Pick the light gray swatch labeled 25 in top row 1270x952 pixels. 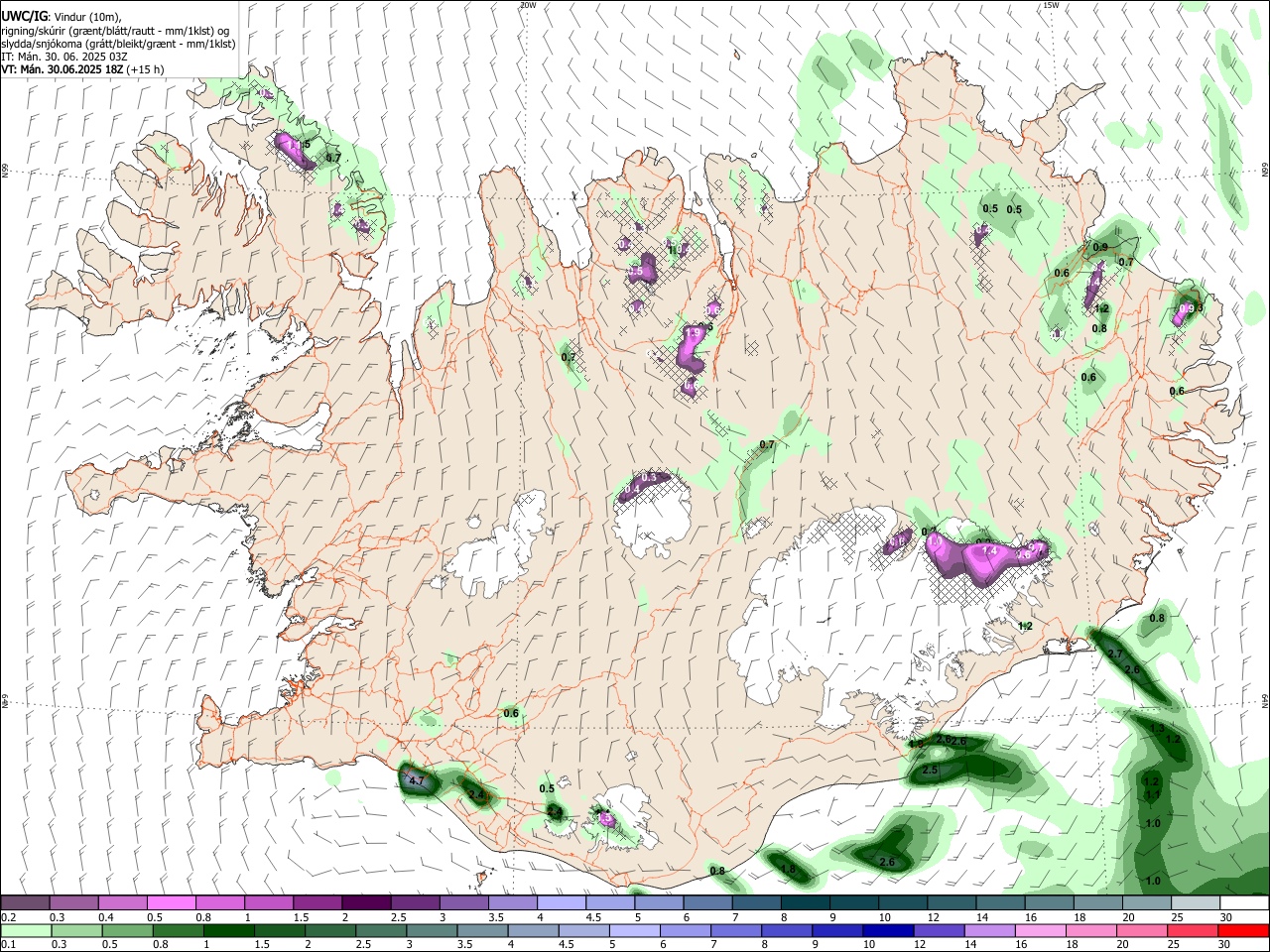[1196, 902]
